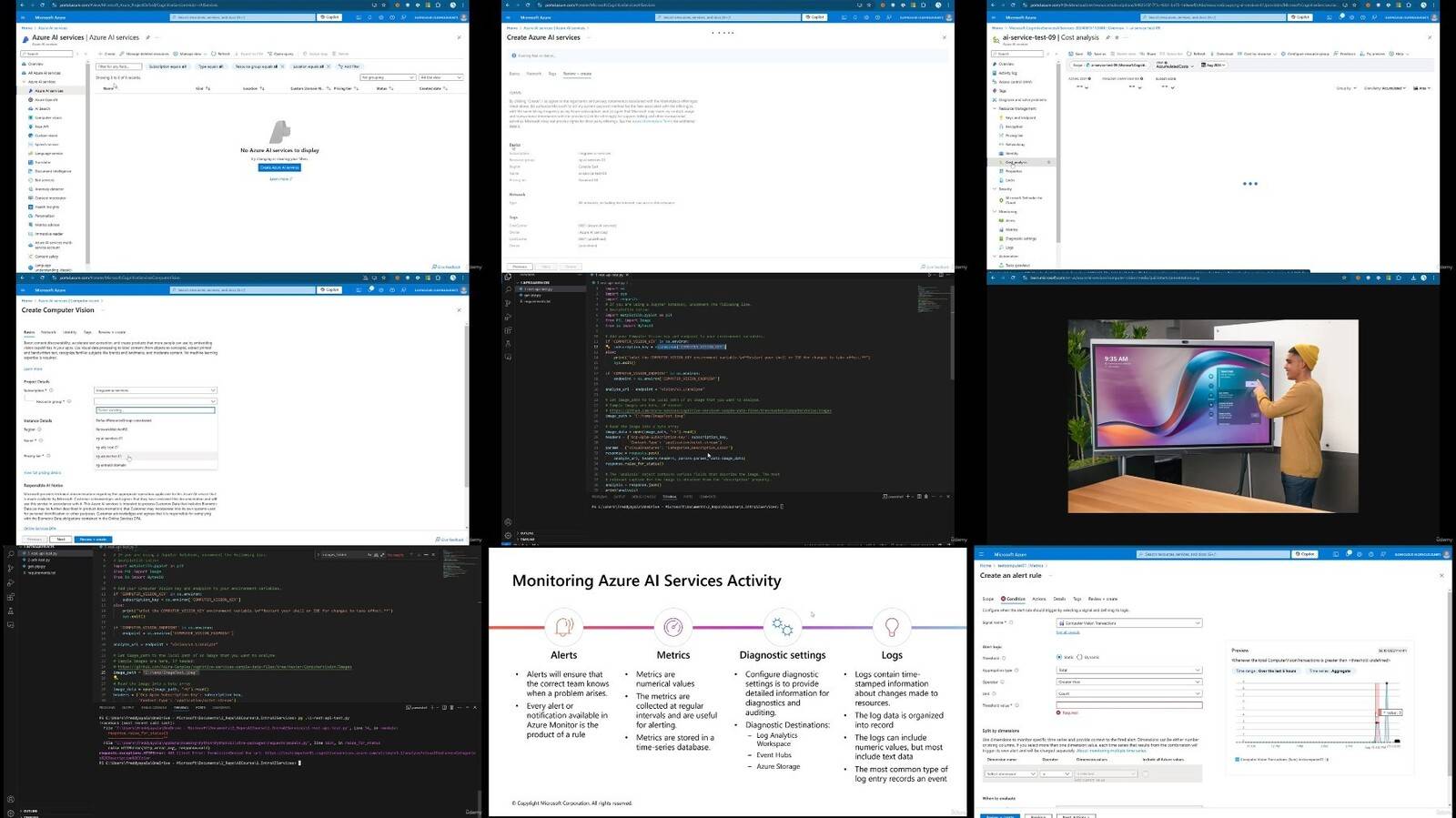Toggle Computer Vision Transactions legend checkbox in preview

point(1237,759)
